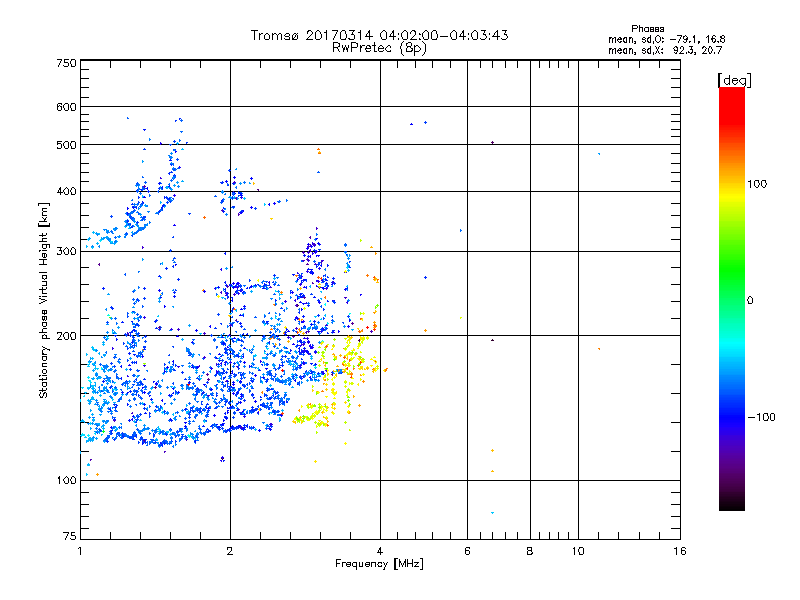
Task: Pick the black bottom of the phase colorbar
Action: coord(732,503)
